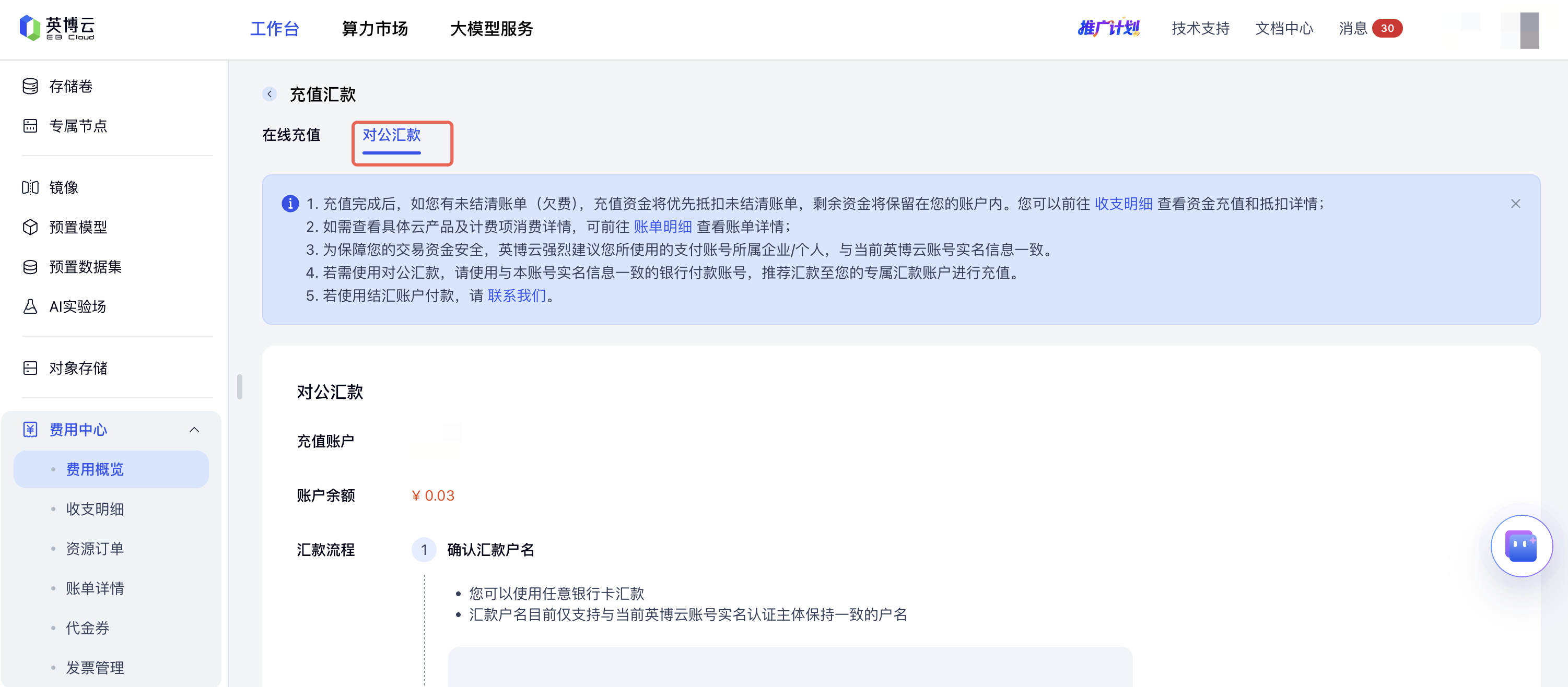Click the 推广计划 promotion logo
The height and width of the screenshot is (687, 1568).
(x=1108, y=28)
